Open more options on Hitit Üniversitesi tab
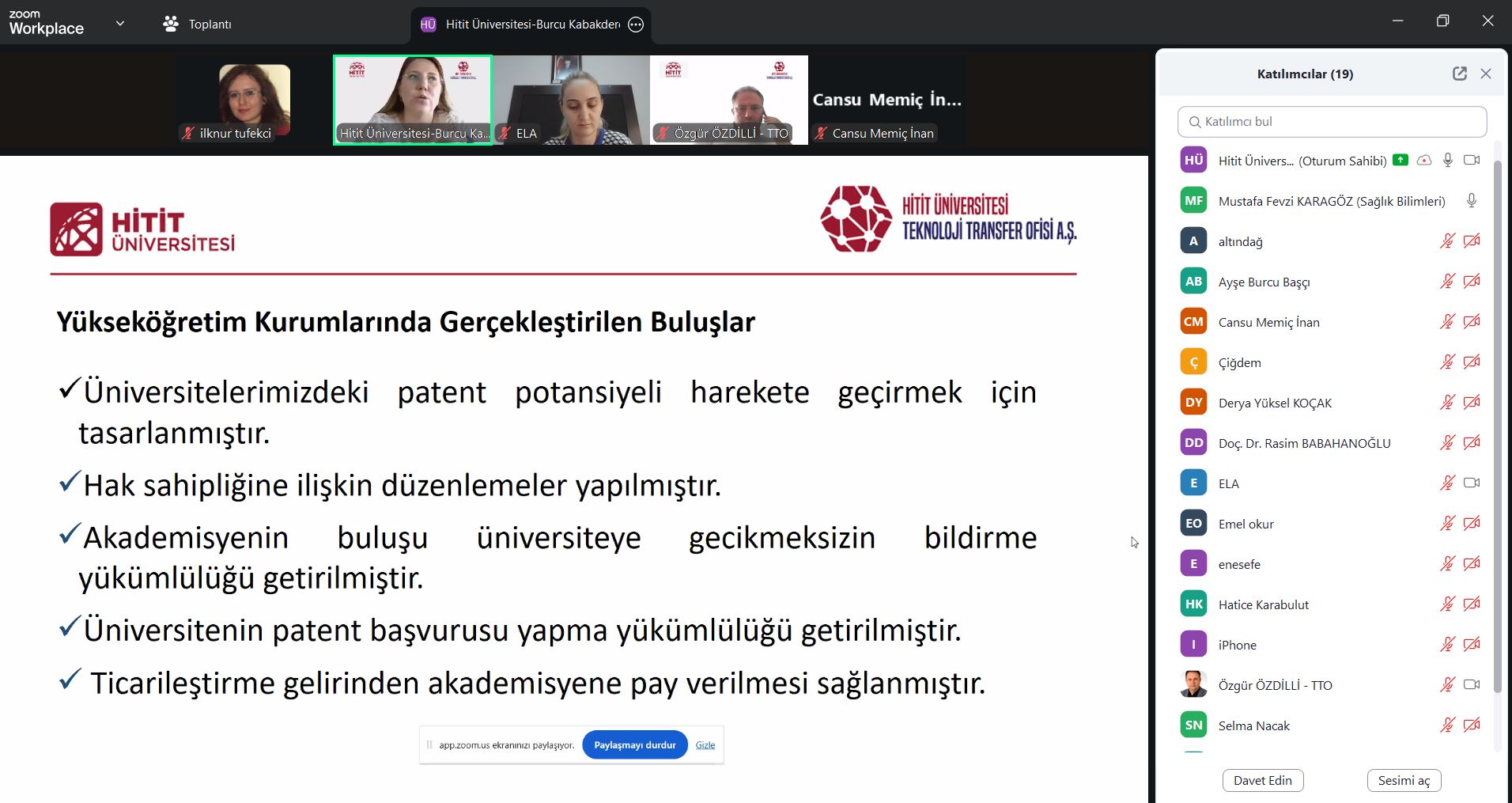 636,25
